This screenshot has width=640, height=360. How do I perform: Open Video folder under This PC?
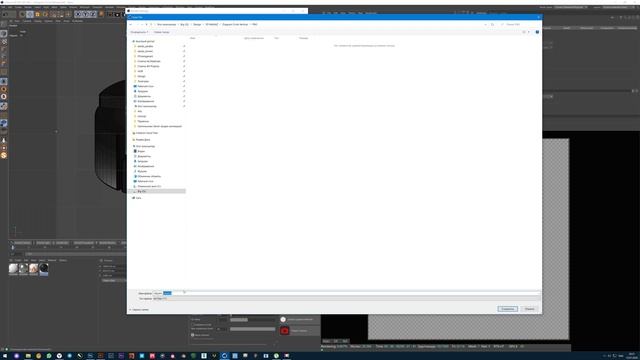pos(140,151)
